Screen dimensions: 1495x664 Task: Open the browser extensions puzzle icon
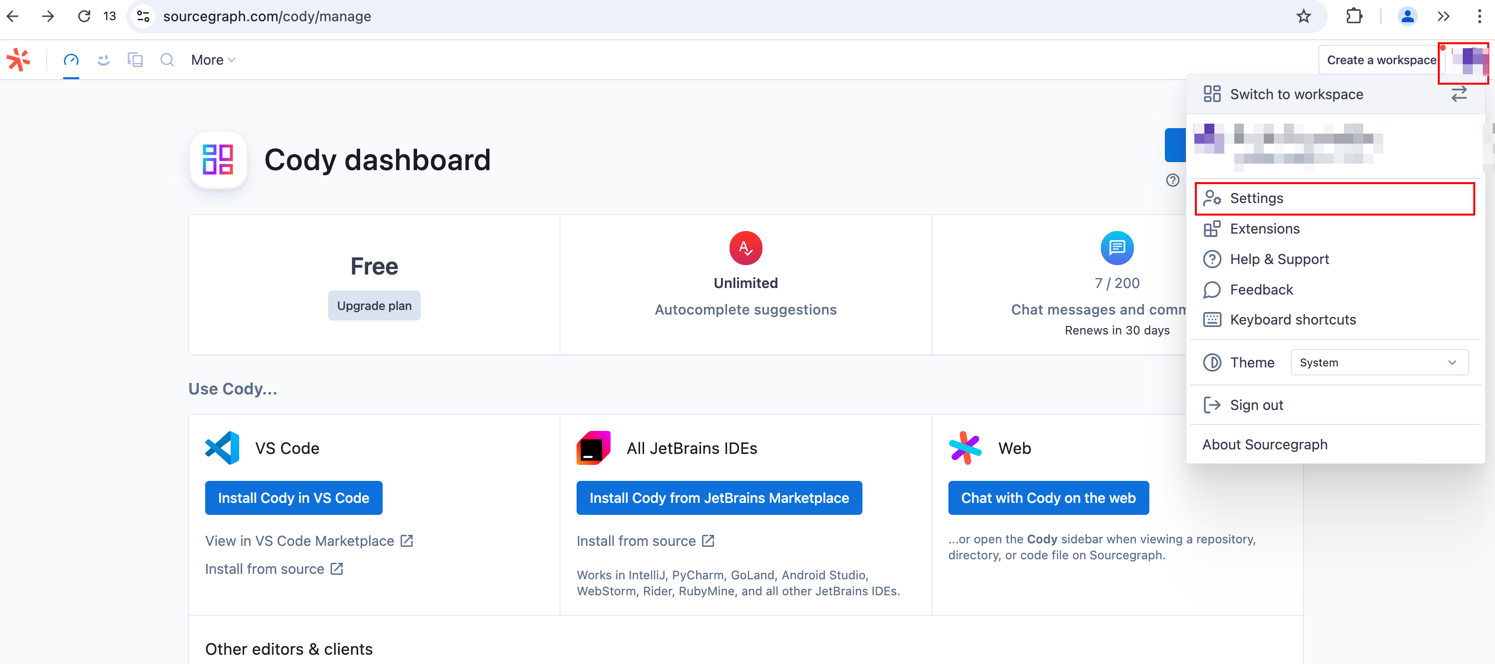coord(1354,16)
